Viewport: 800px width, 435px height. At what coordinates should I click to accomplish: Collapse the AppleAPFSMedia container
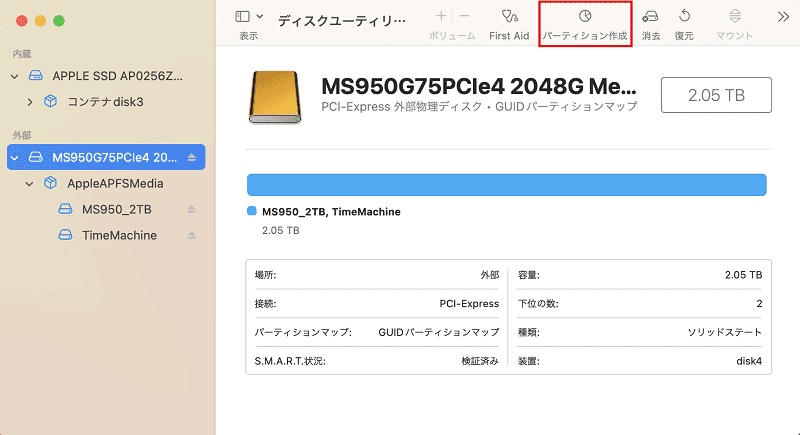tap(29, 184)
